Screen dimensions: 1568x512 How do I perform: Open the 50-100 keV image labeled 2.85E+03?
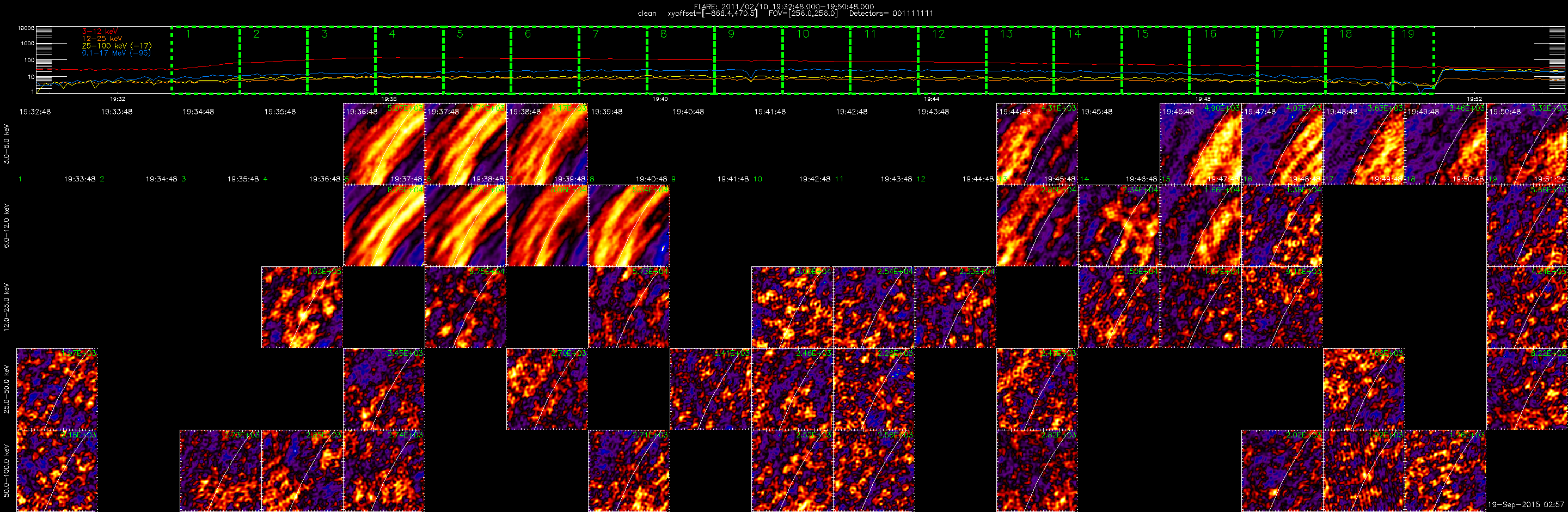click(302, 471)
